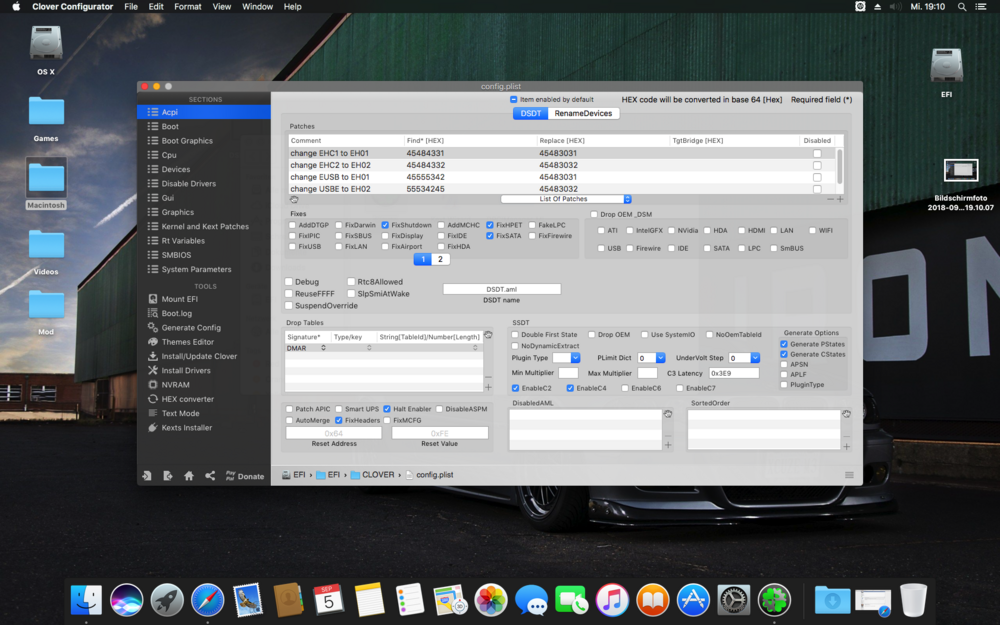
Task: Open the NVRAM tool
Action: click(x=175, y=385)
